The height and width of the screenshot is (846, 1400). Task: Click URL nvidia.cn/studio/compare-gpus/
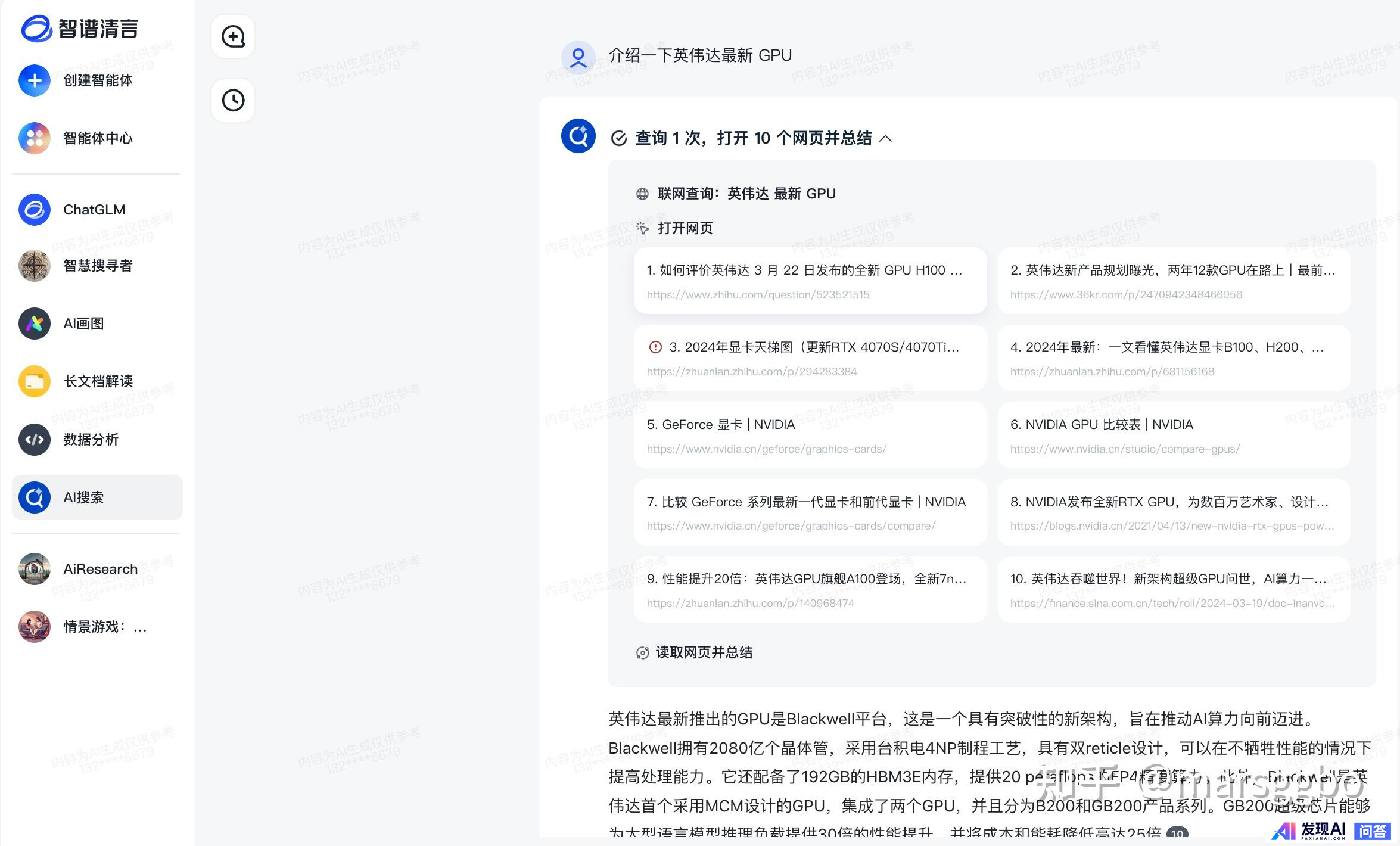coord(1125,449)
